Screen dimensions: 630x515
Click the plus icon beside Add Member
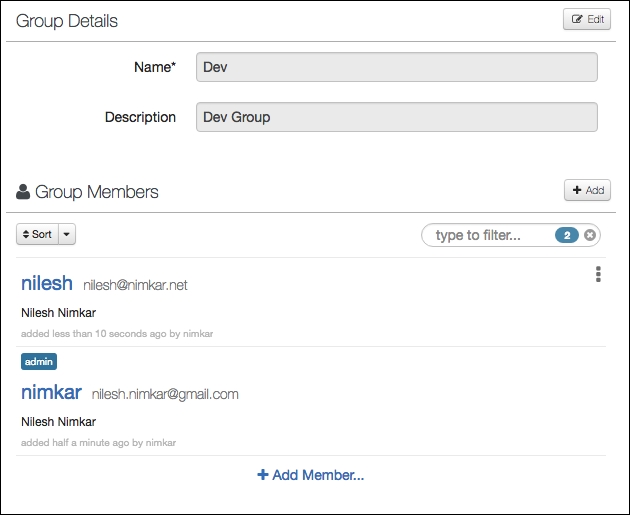coord(263,475)
